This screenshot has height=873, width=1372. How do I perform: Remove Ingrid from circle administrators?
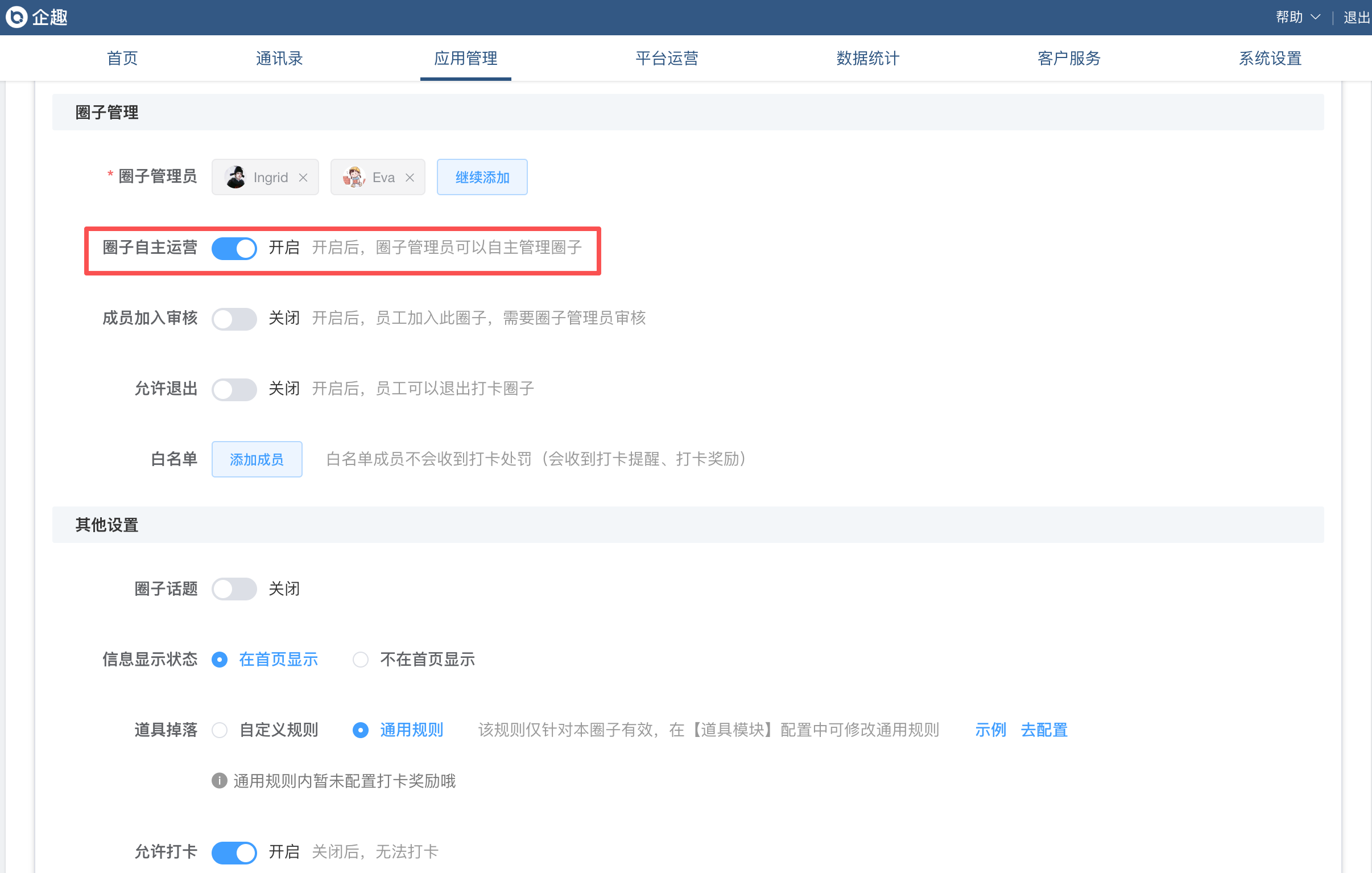[303, 178]
